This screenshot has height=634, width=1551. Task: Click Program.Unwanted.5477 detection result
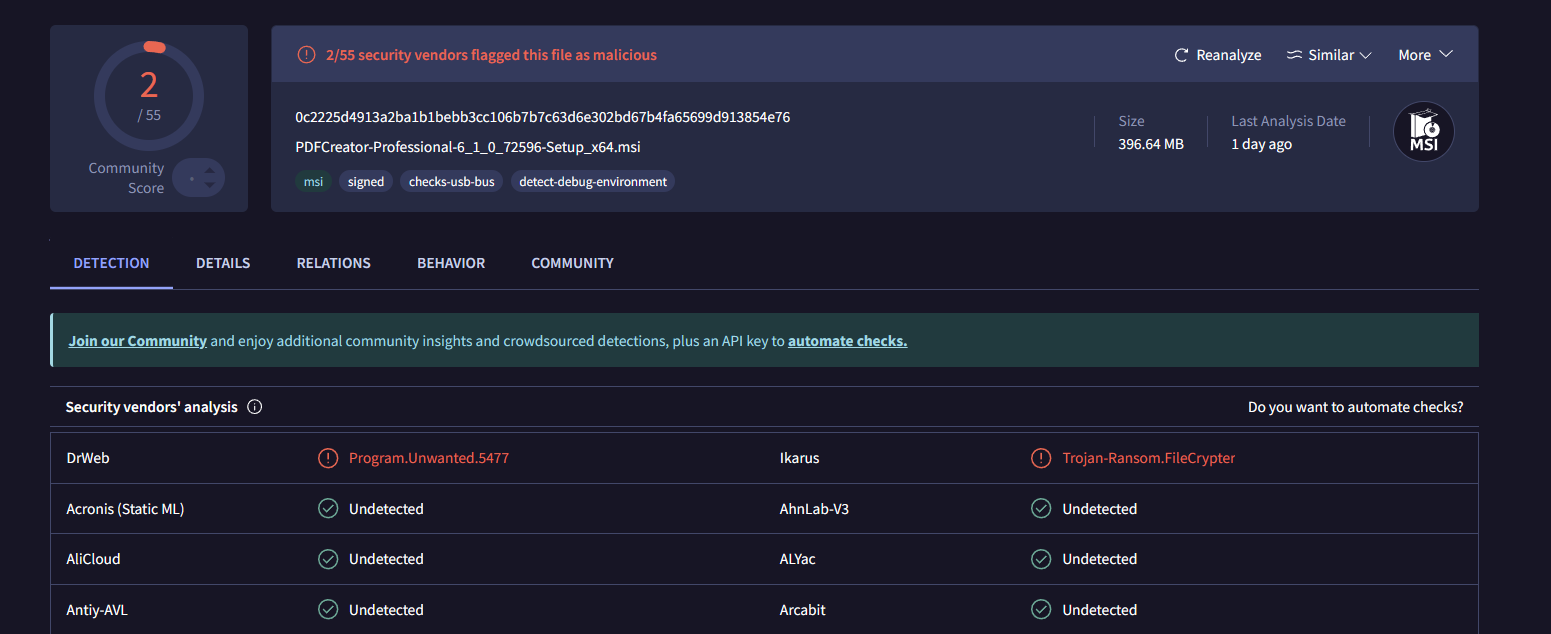(429, 458)
